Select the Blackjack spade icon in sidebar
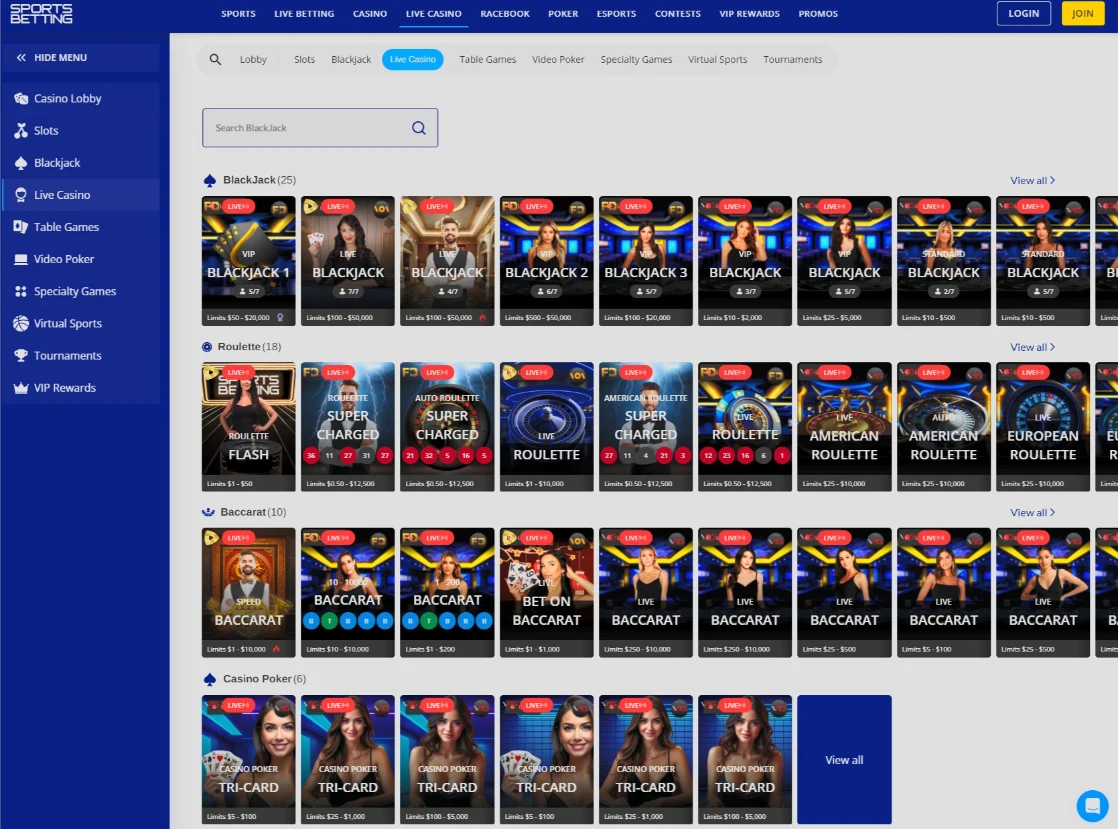 [x=20, y=163]
